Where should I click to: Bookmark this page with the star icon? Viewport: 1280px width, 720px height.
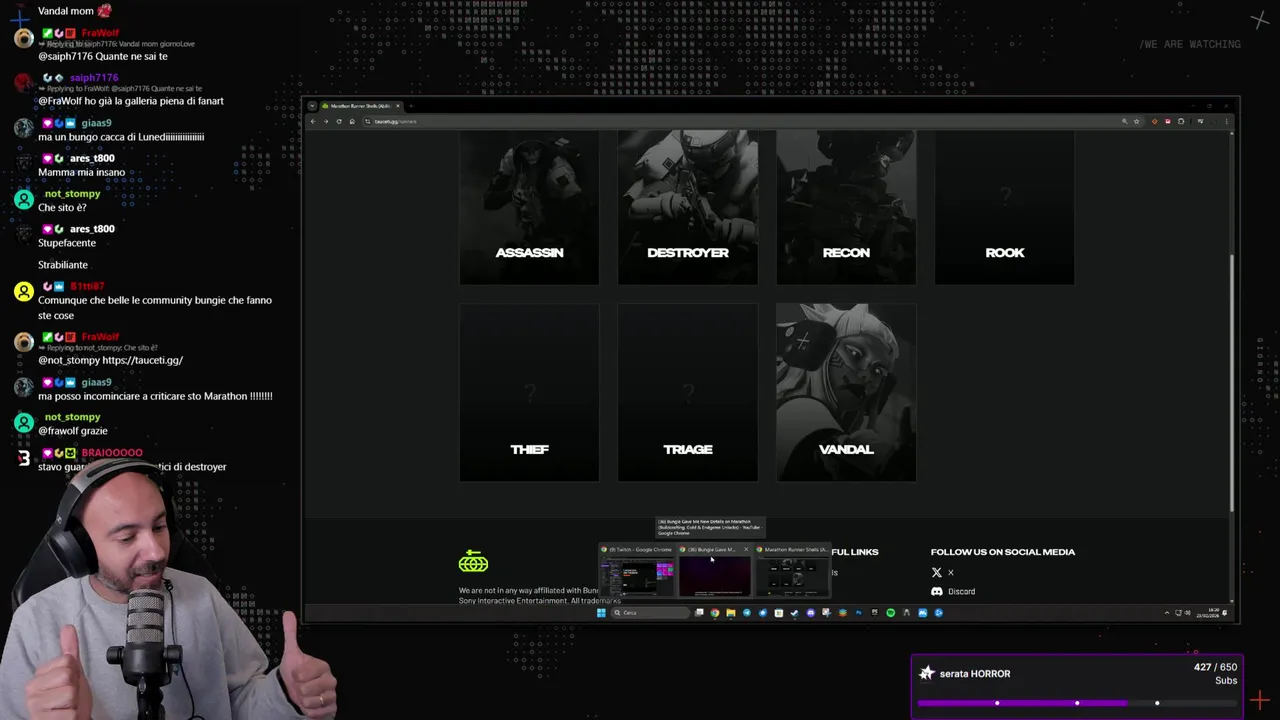pos(1137,121)
